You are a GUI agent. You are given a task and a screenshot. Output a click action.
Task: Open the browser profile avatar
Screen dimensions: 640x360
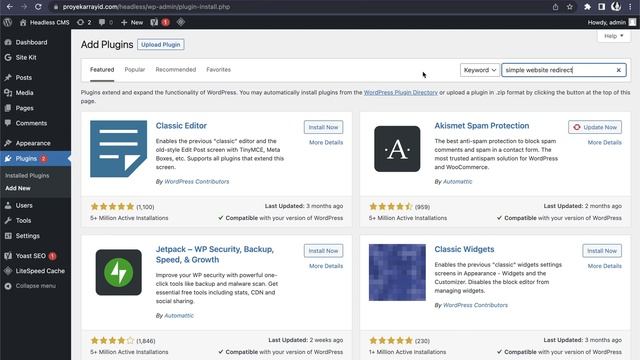616,6
